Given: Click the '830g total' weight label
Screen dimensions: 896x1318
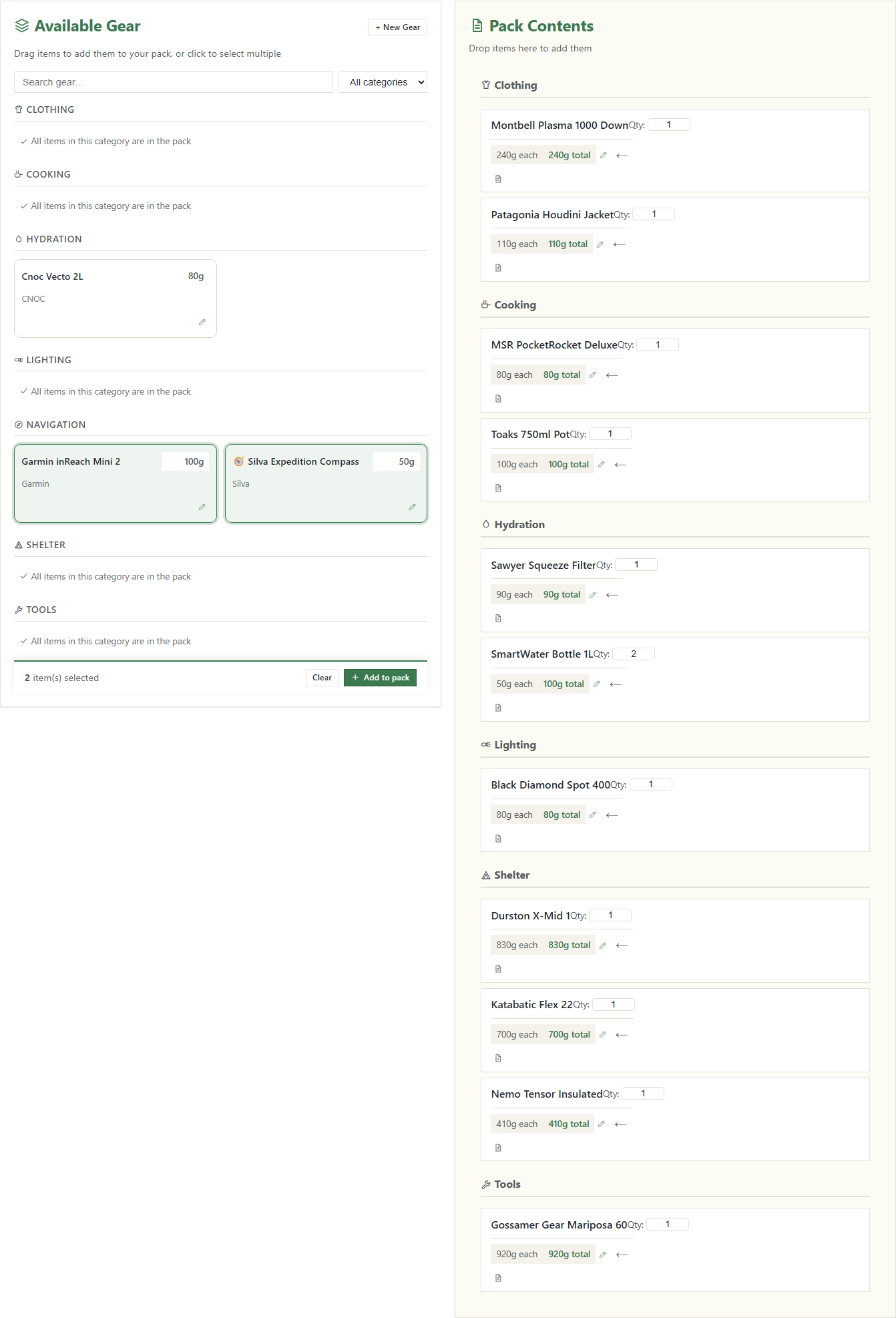Looking at the screenshot, I should point(570,945).
